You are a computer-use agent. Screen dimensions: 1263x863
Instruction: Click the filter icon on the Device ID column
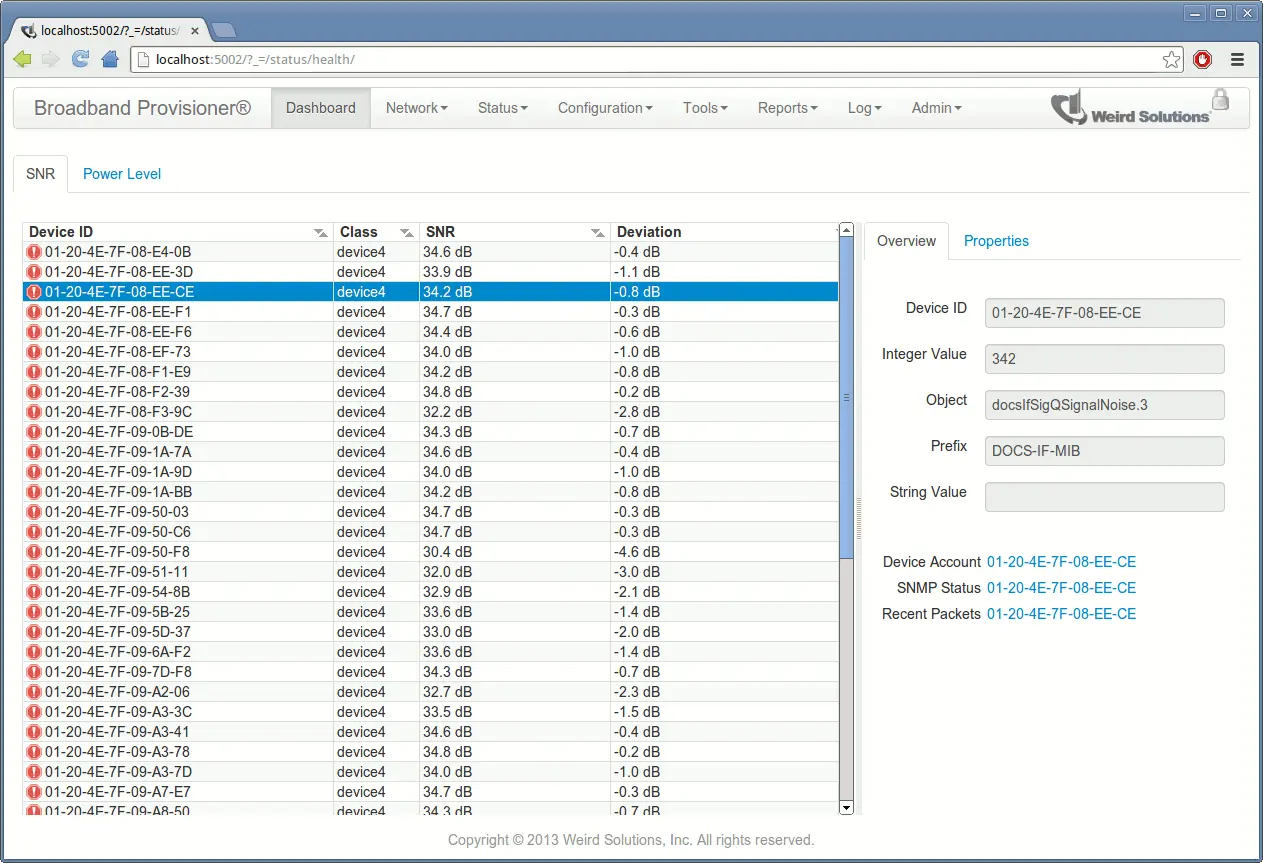click(319, 232)
